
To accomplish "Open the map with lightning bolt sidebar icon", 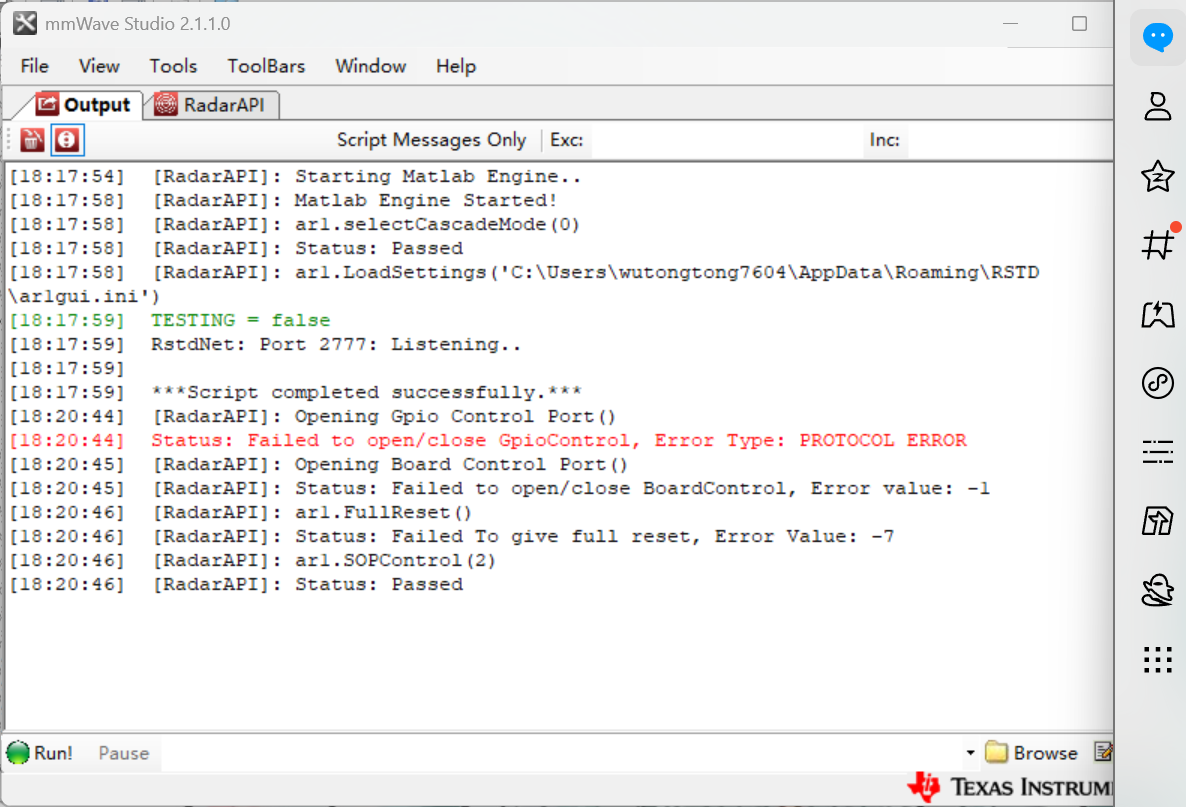I will coord(1157,314).
